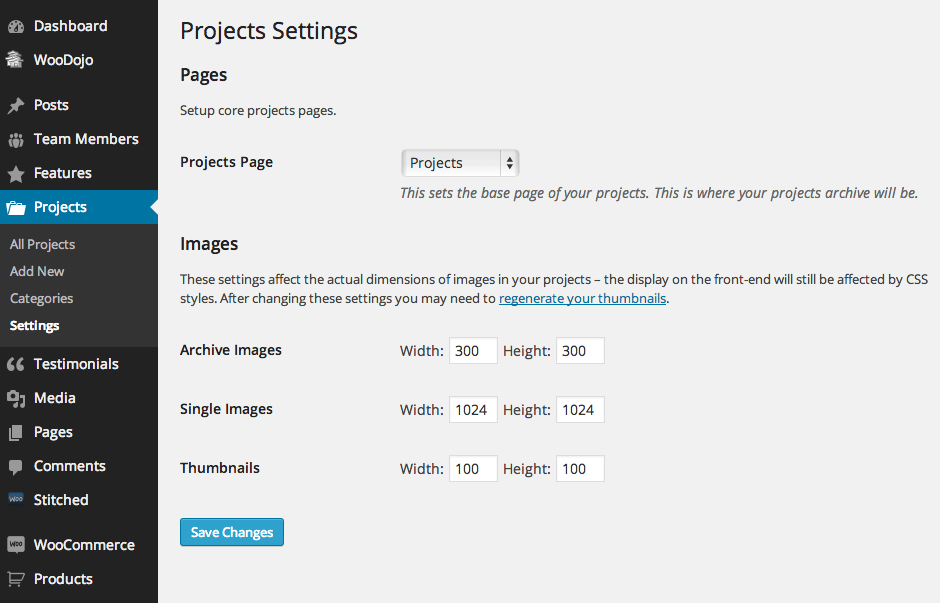Select Add New under Projects
Screen dimensions: 940x603
[37, 271]
